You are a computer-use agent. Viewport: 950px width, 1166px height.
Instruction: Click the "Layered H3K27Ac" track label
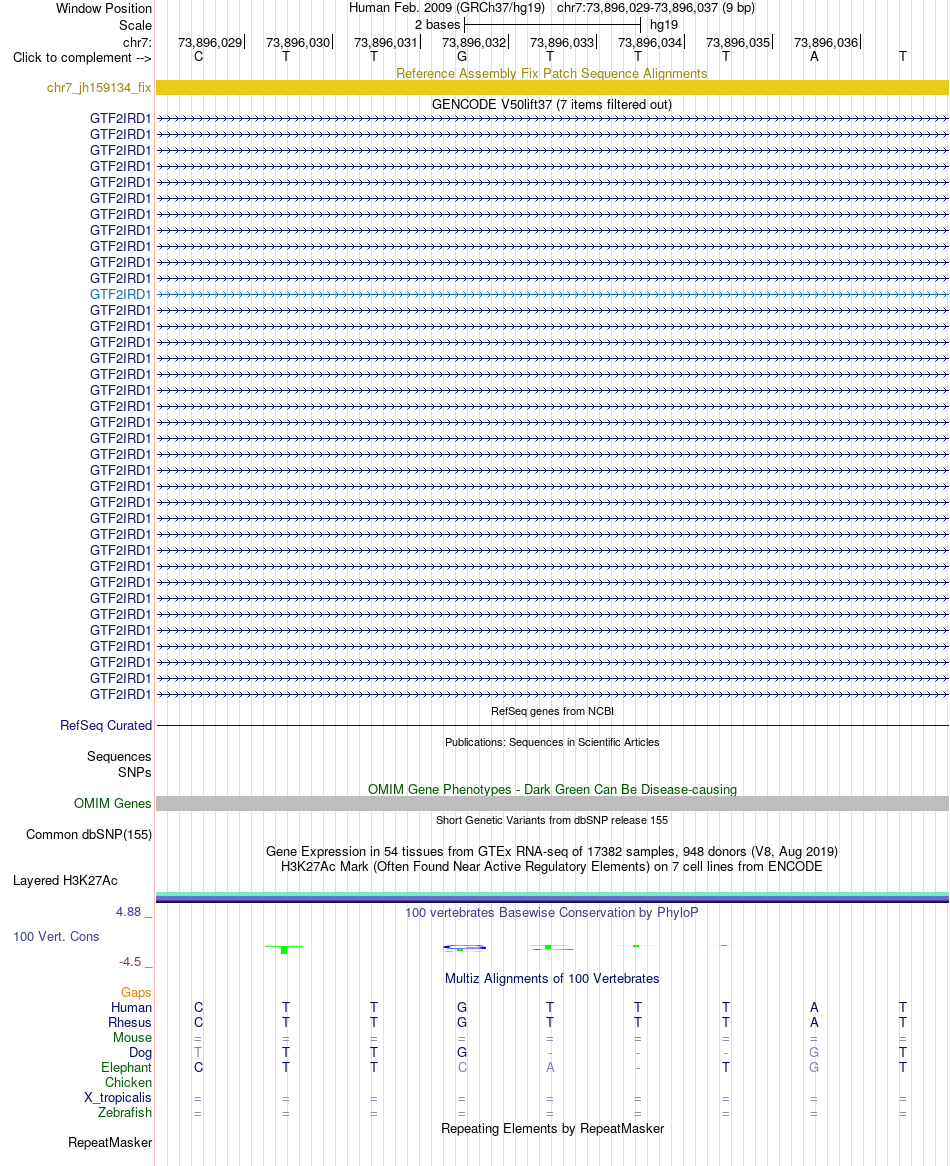(x=65, y=880)
